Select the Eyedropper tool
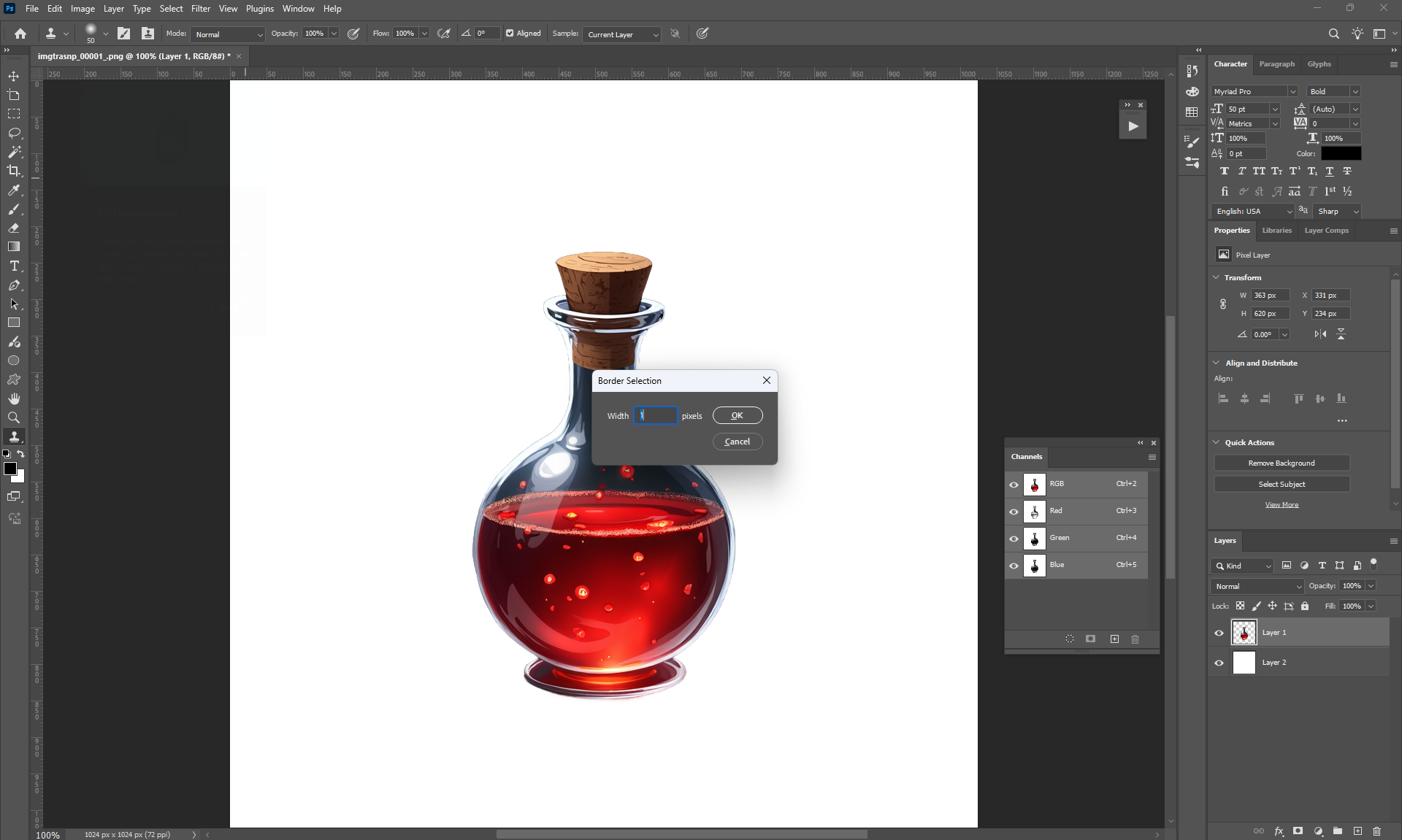This screenshot has height=840, width=1402. [x=14, y=190]
